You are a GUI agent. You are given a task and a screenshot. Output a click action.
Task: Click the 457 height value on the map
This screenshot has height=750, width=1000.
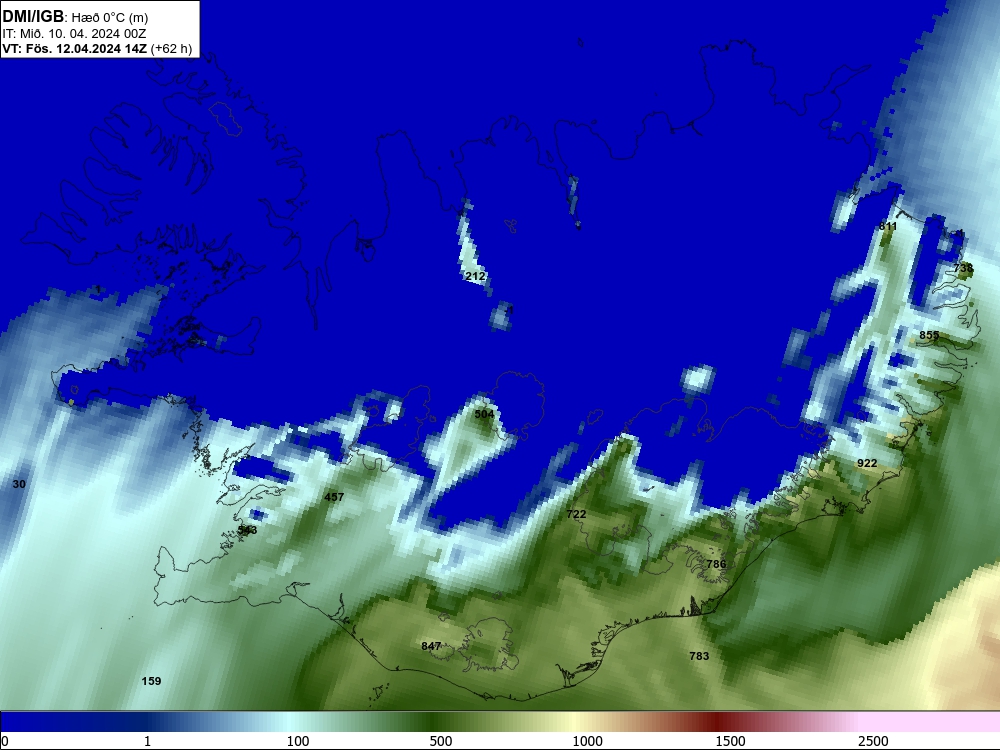334,497
